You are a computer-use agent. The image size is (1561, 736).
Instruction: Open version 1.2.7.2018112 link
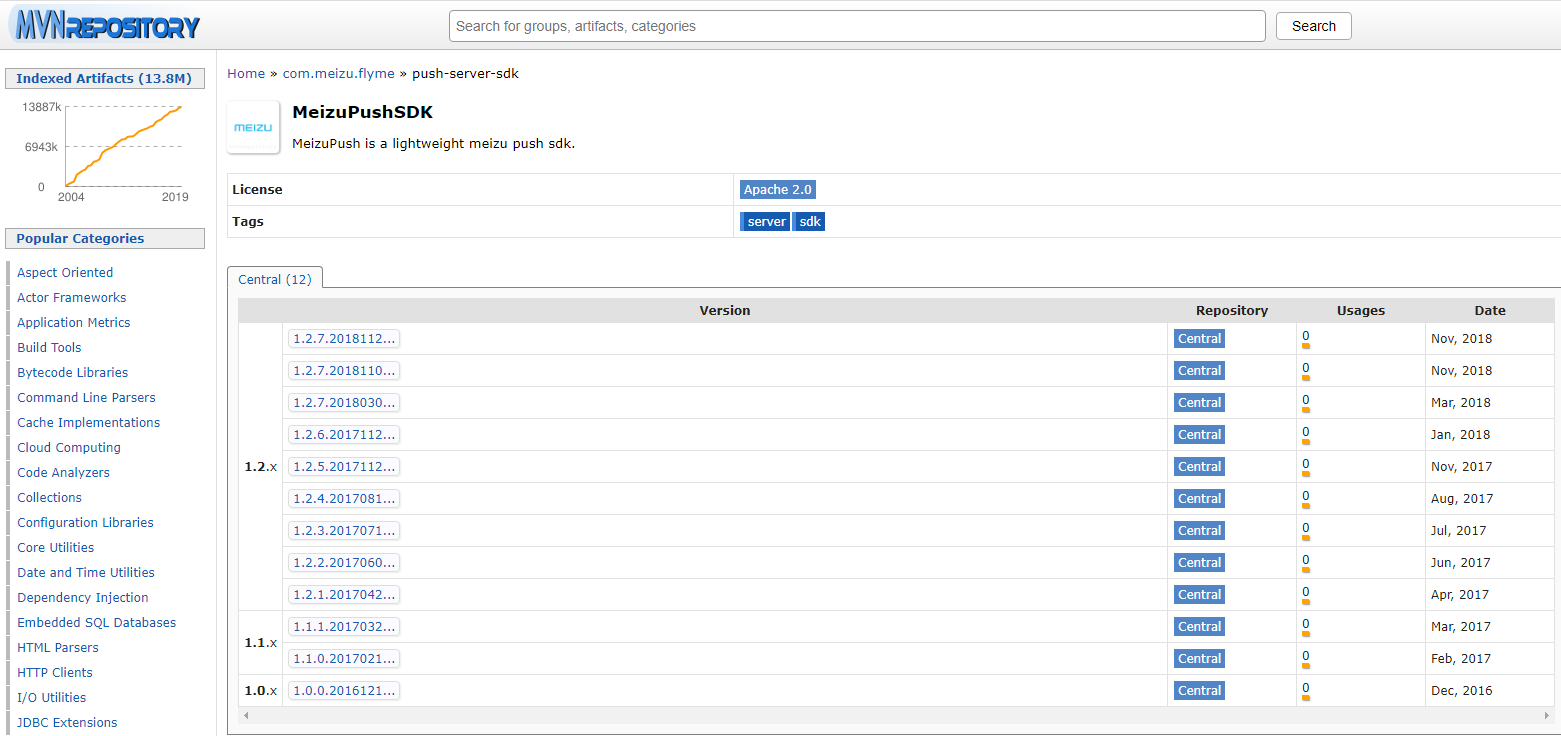point(344,339)
